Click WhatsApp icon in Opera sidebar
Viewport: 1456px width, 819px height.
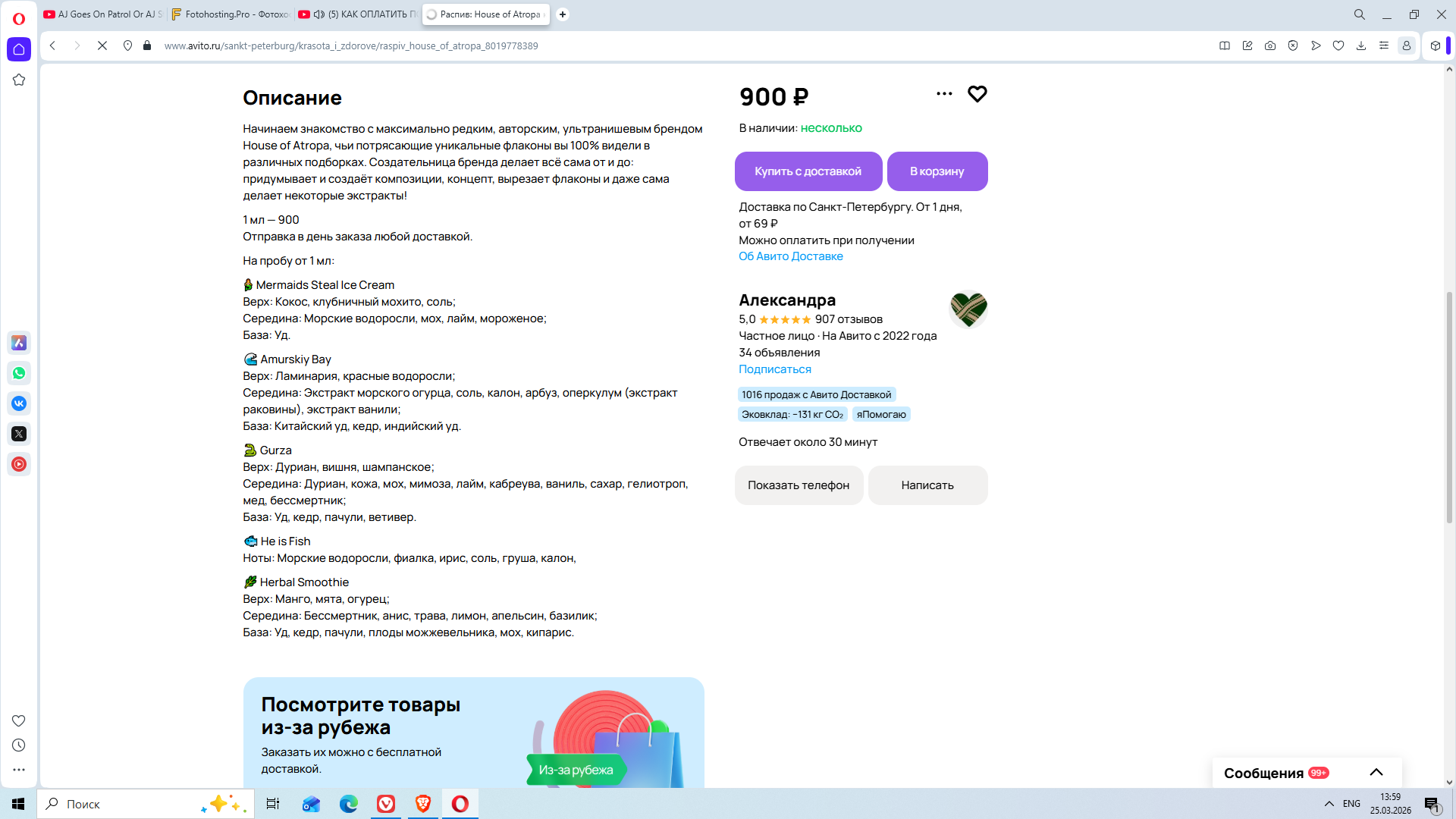(19, 373)
